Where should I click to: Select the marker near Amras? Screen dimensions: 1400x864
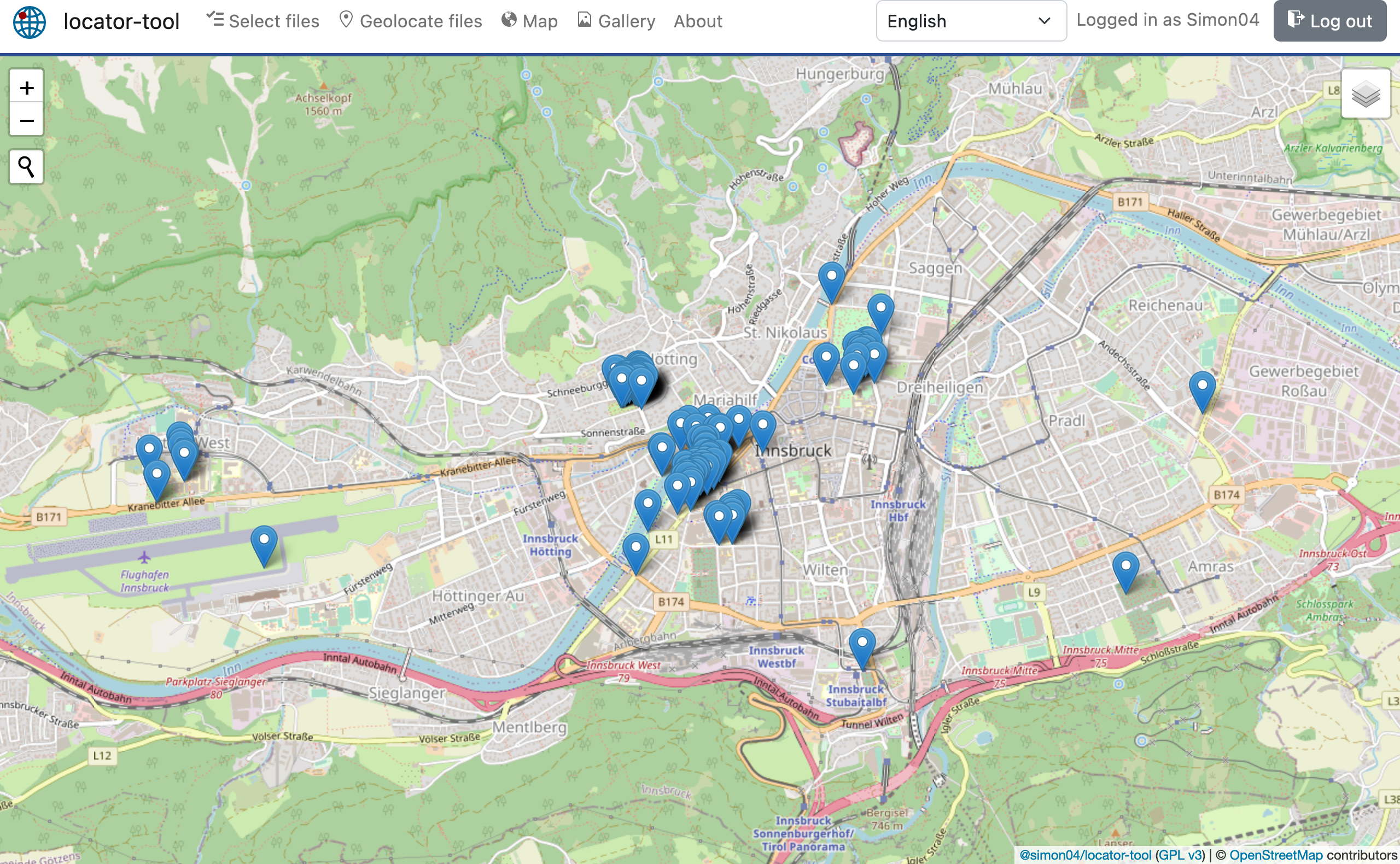[x=1125, y=572]
